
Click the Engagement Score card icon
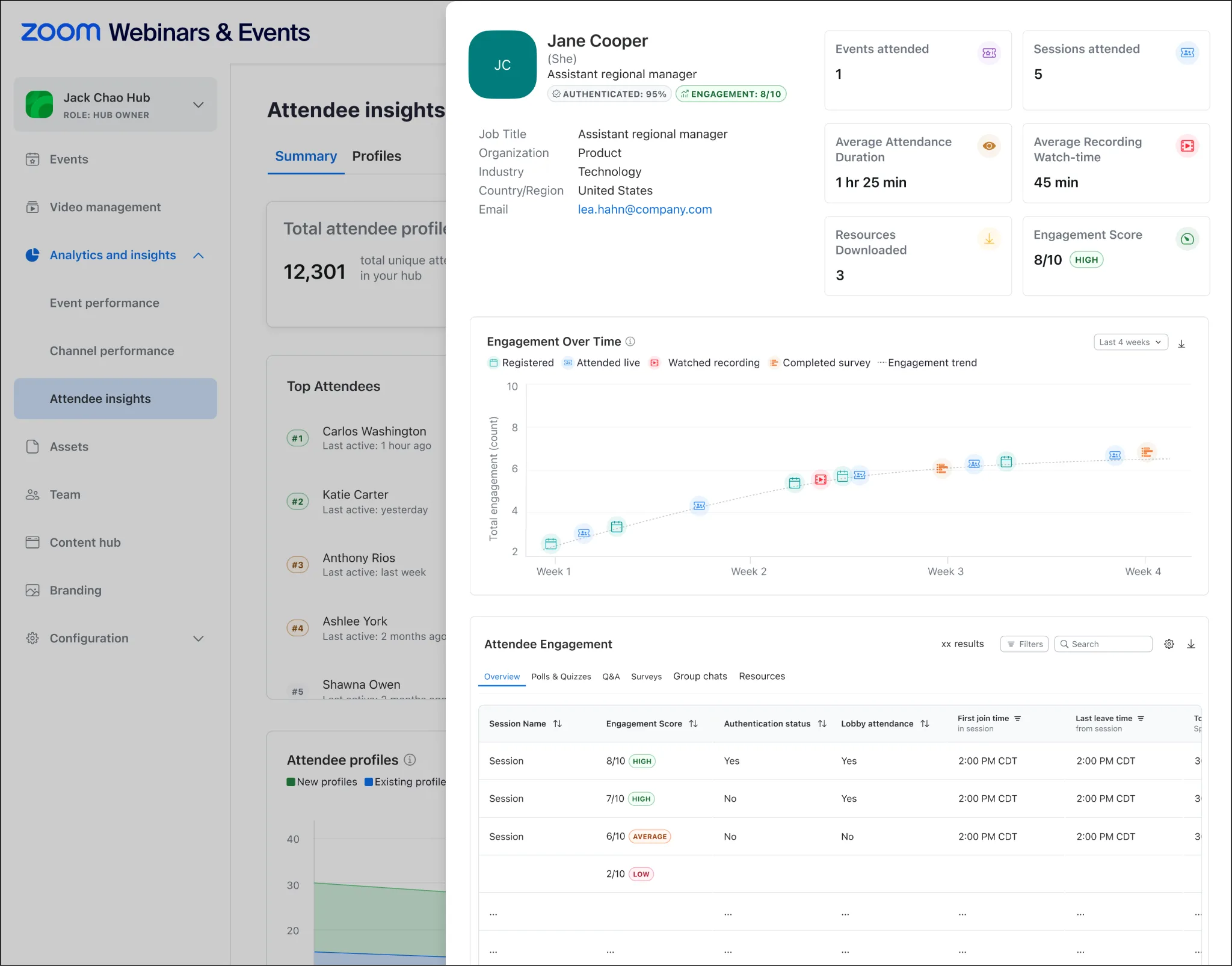1187,239
